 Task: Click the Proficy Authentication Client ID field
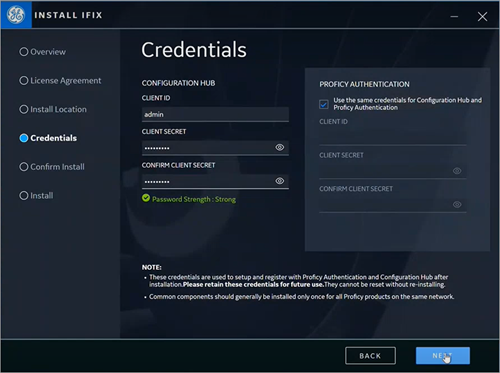393,138
